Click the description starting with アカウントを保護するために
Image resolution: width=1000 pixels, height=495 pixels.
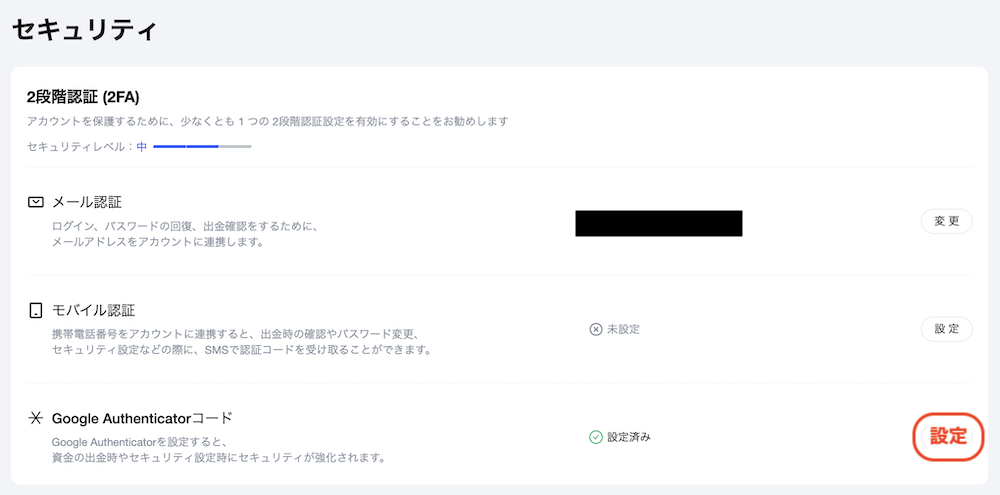[x=267, y=121]
